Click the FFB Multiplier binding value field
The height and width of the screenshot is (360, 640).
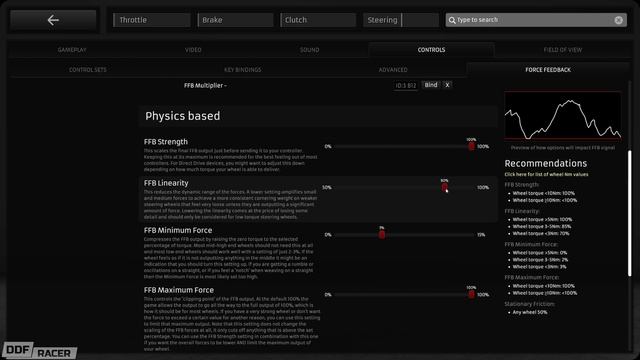click(x=405, y=85)
